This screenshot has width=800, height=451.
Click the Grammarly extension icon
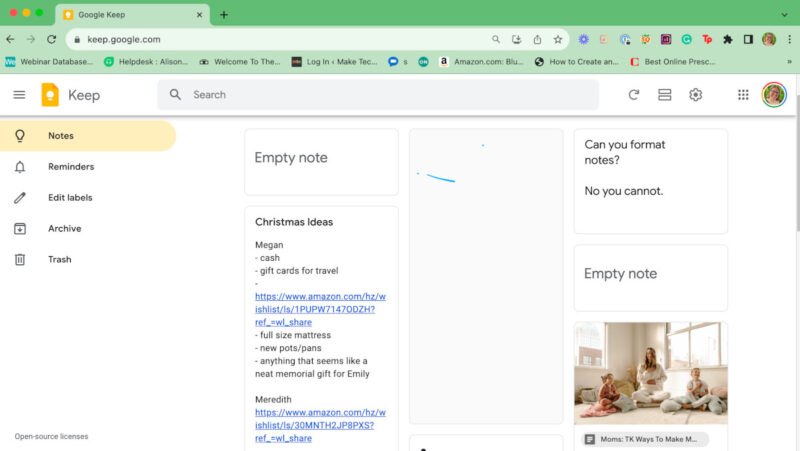(x=686, y=39)
